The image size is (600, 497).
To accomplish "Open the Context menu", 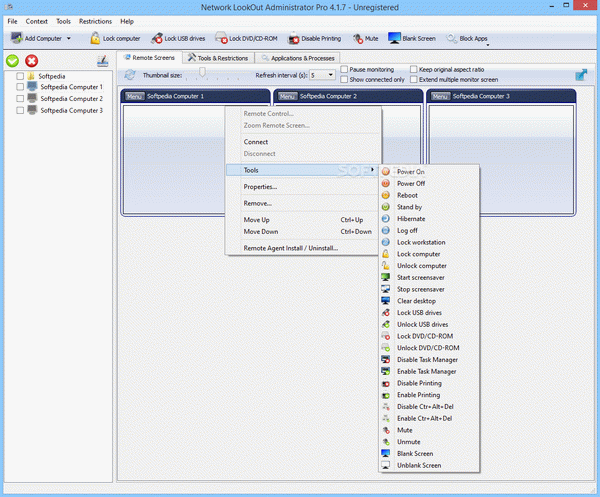I will tap(37, 21).
